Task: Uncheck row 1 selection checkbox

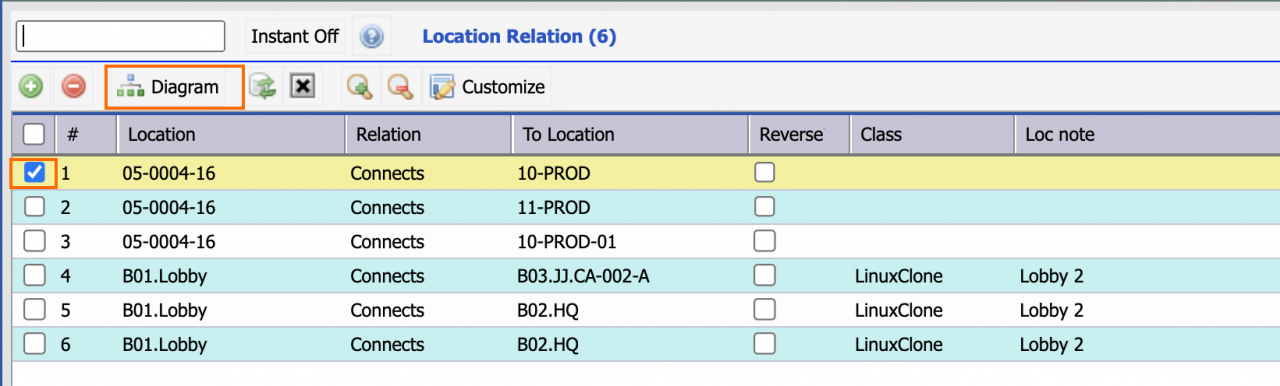Action: (35, 173)
